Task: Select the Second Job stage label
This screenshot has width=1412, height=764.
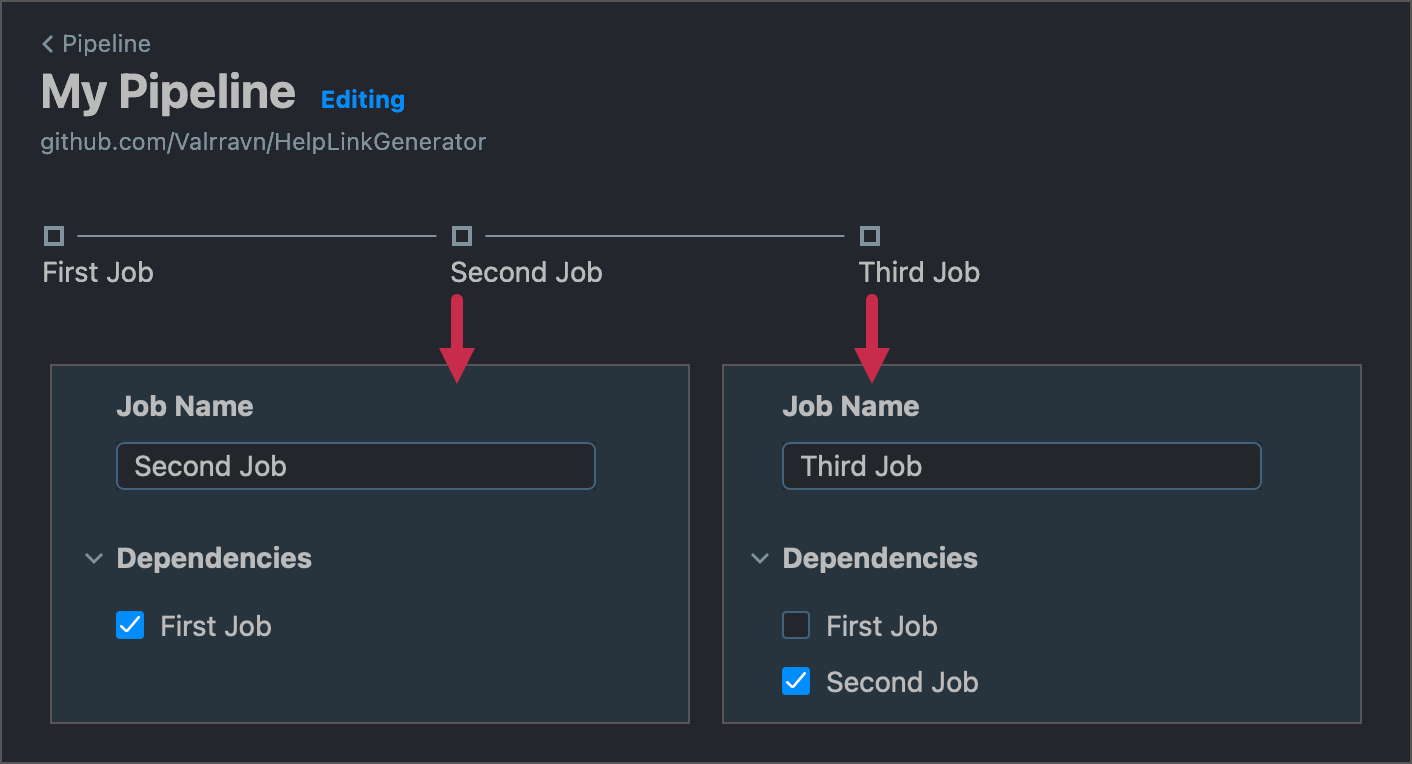Action: pos(526,272)
